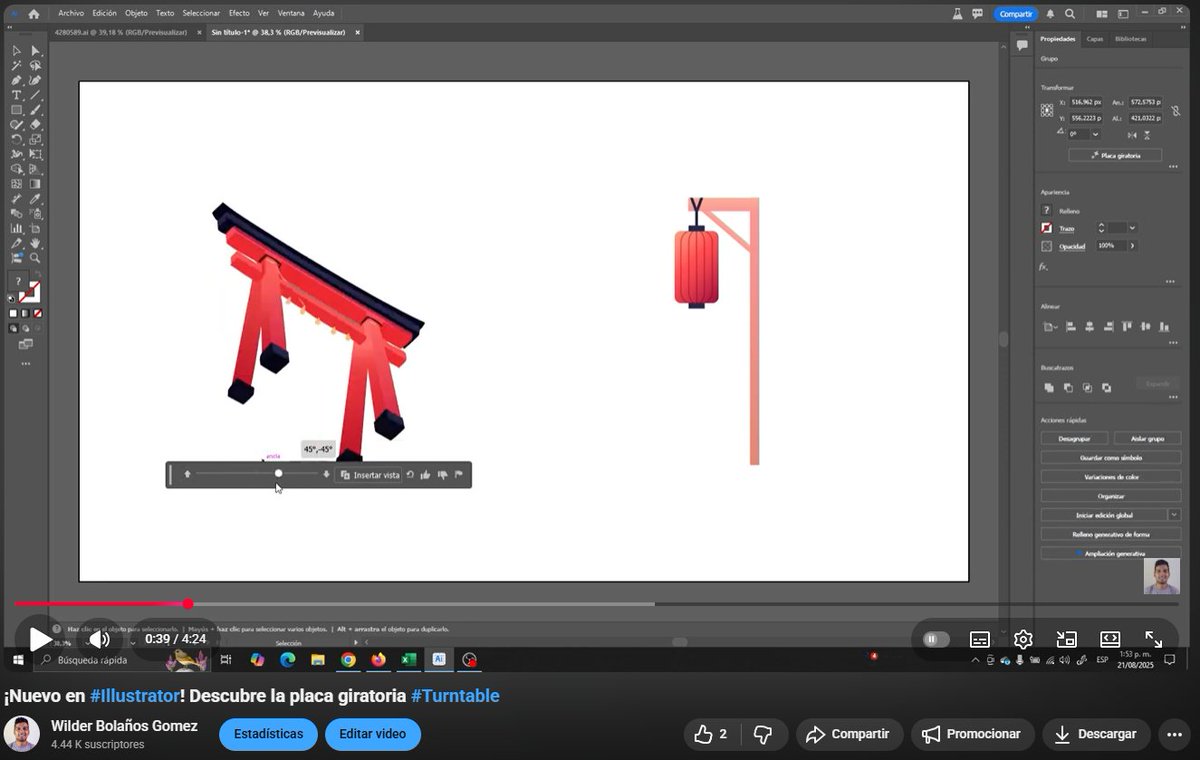1200x760 pixels.
Task: Select the Scale tool
Action: tap(36, 140)
